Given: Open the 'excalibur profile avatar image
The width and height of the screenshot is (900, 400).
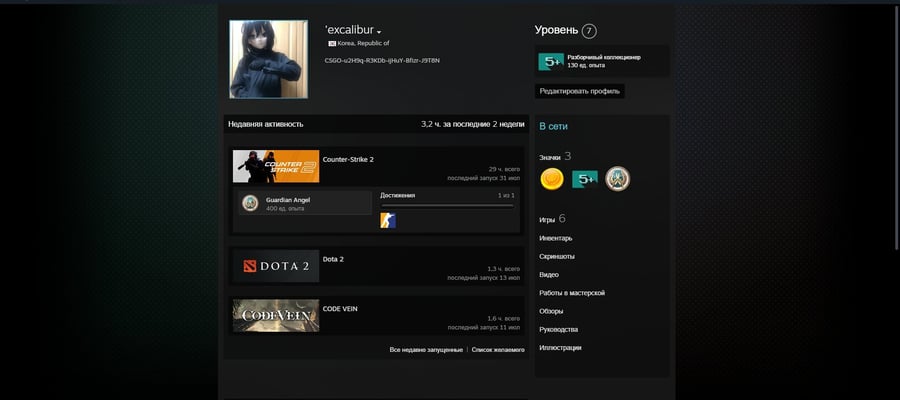Looking at the screenshot, I should [268, 59].
